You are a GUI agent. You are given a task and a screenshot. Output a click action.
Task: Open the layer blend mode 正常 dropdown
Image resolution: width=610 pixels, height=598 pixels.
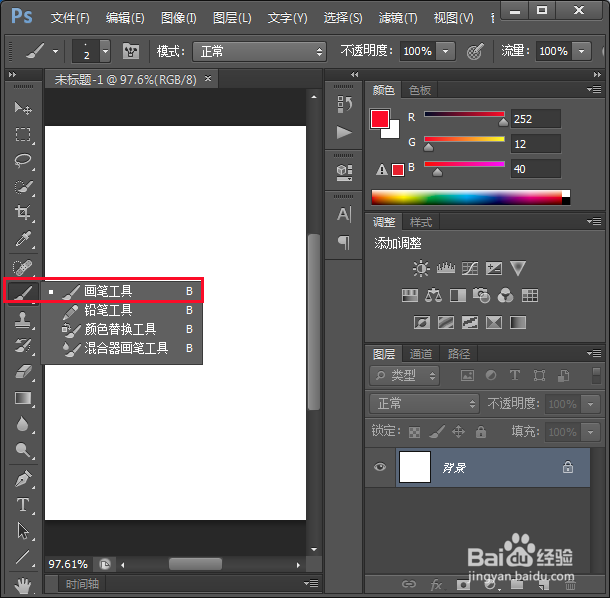click(425, 403)
